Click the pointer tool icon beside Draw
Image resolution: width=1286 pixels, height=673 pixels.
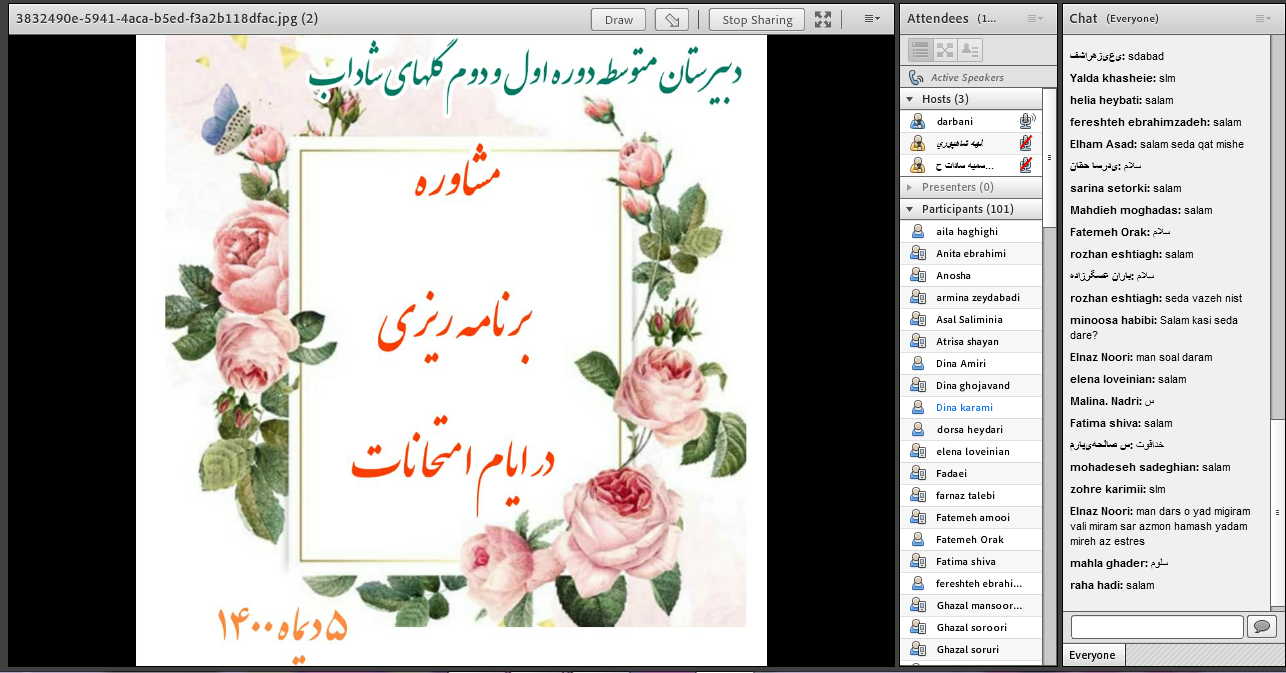click(x=671, y=19)
